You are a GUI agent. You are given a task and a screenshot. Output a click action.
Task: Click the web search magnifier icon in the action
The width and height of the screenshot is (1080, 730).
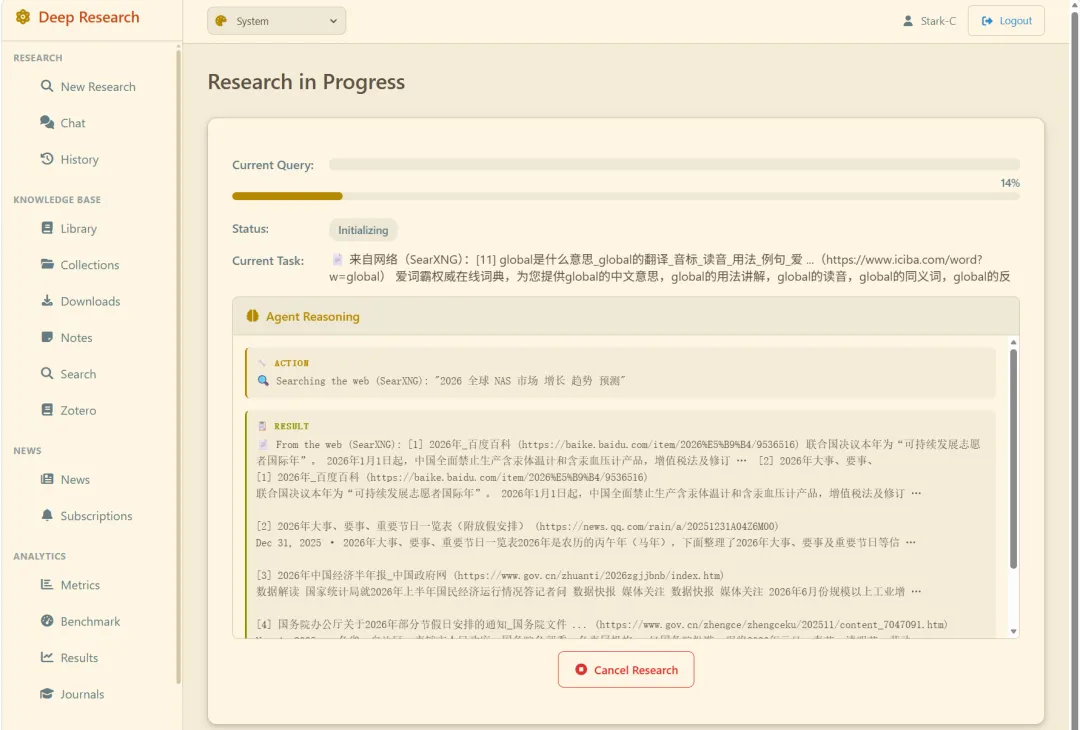click(x=263, y=380)
